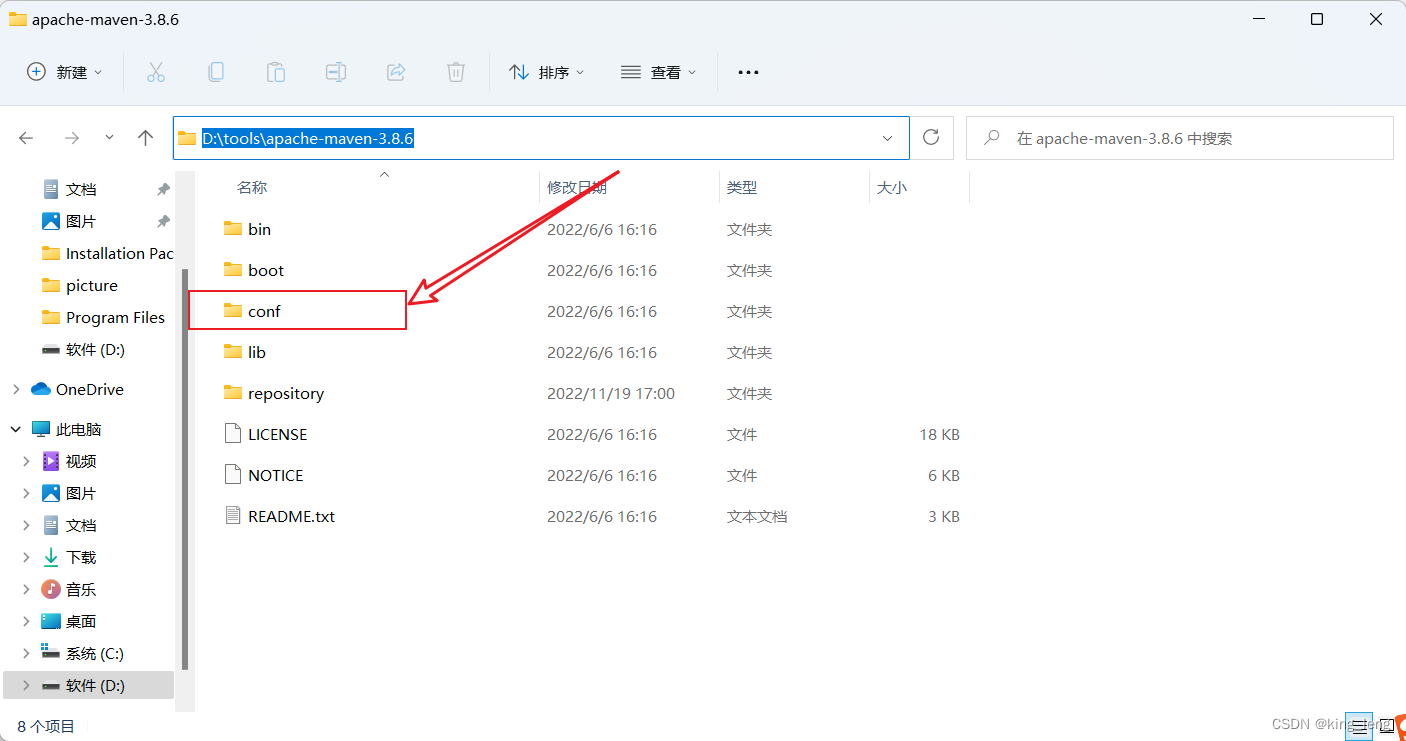Click the 下载 download arrow icon
This screenshot has height=741, width=1406.
[x=51, y=557]
